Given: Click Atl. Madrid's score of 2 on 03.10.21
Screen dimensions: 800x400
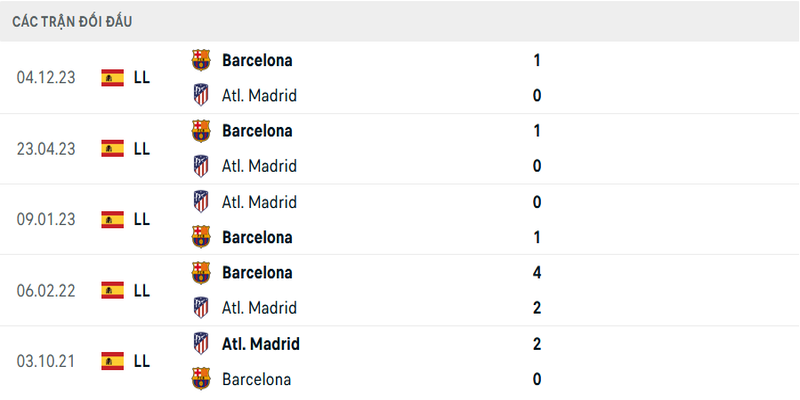Looking at the screenshot, I should (537, 344).
